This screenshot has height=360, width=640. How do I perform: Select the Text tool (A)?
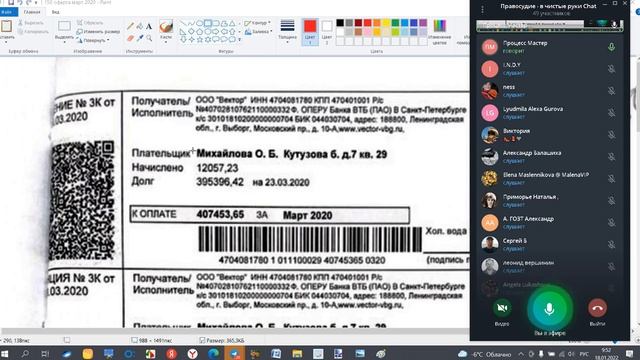click(149, 27)
